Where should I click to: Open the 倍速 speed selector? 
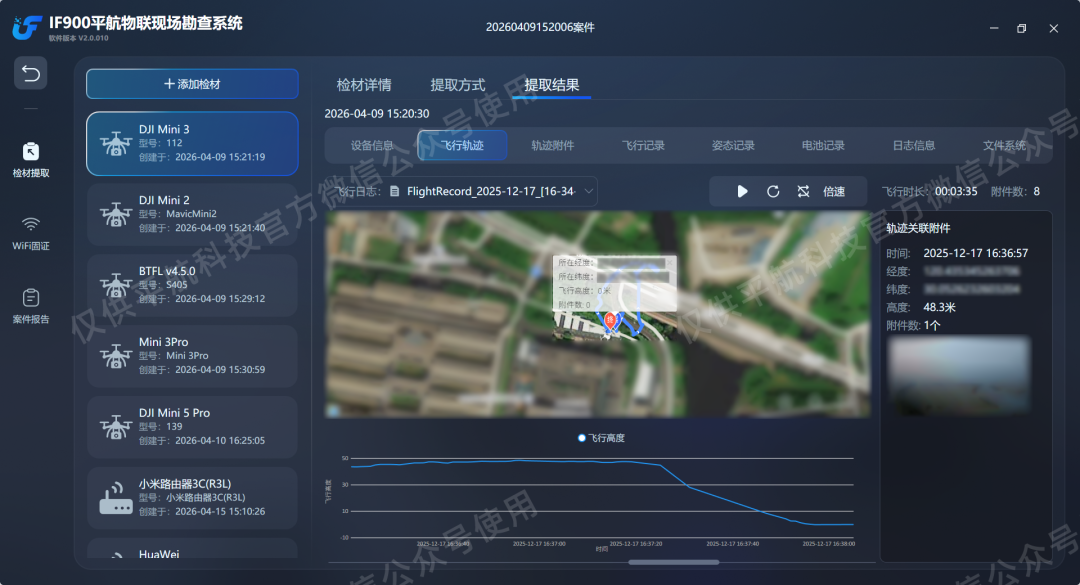pyautogui.click(x=834, y=192)
